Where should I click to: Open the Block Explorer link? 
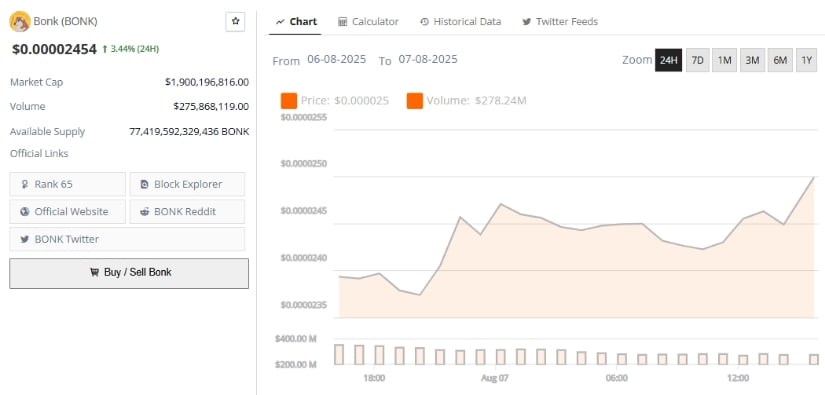(x=187, y=184)
